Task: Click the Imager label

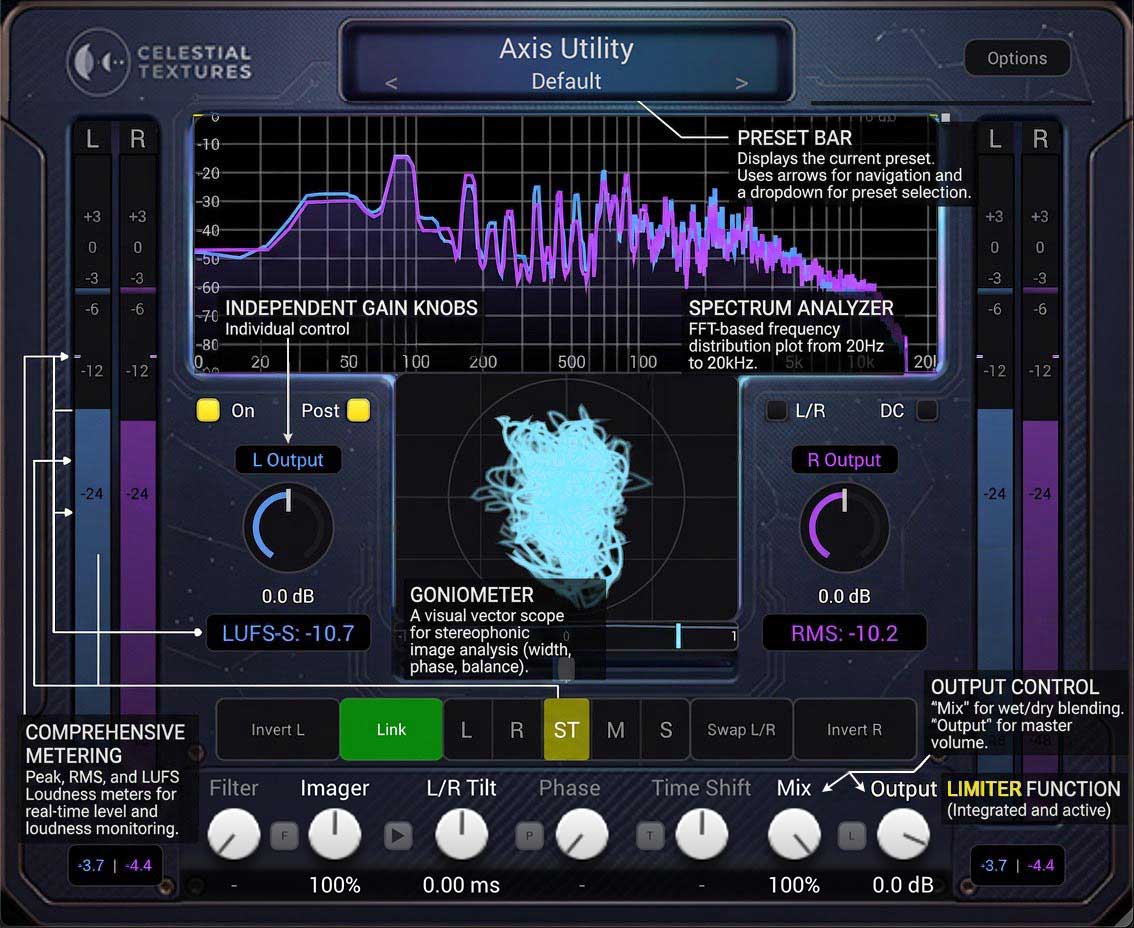Action: [x=335, y=788]
